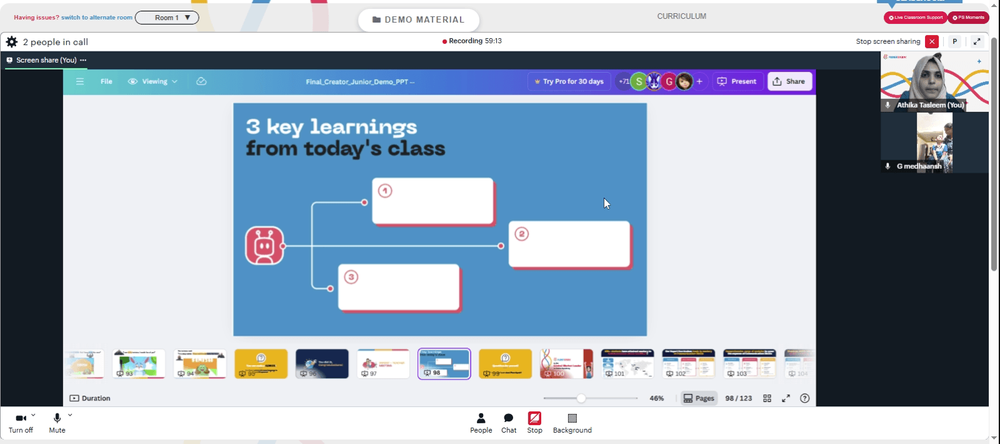Click the robot icon on the slide
Image resolution: width=1000 pixels, height=444 pixels.
(x=264, y=246)
